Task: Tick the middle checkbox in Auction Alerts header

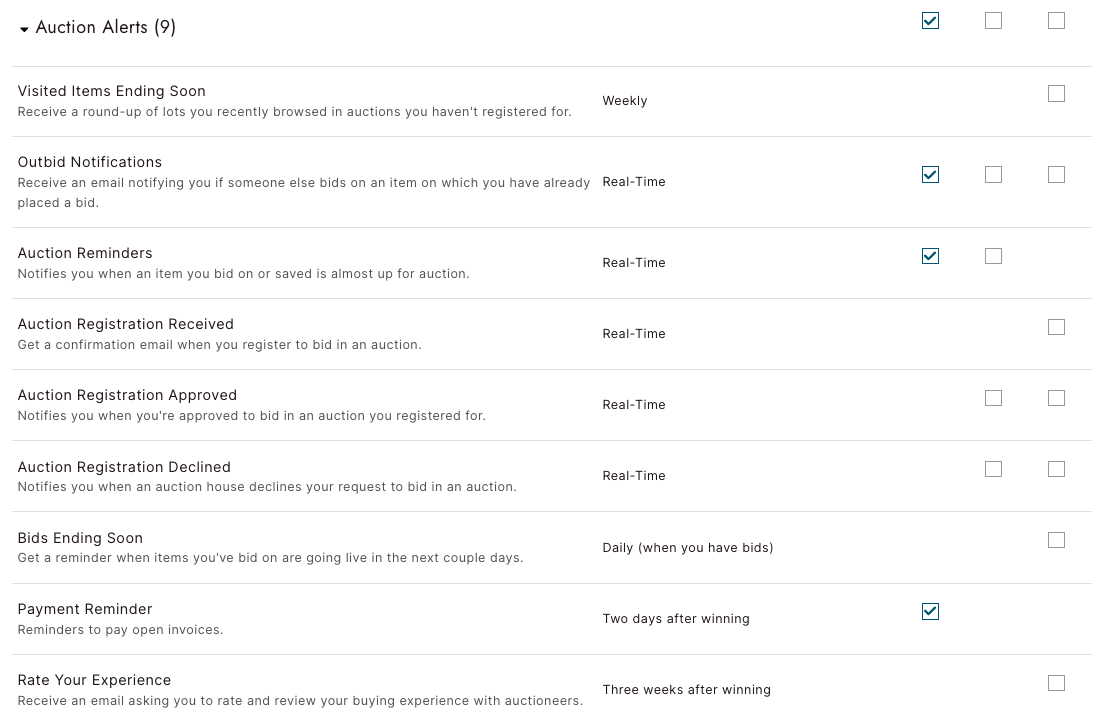Action: [993, 21]
